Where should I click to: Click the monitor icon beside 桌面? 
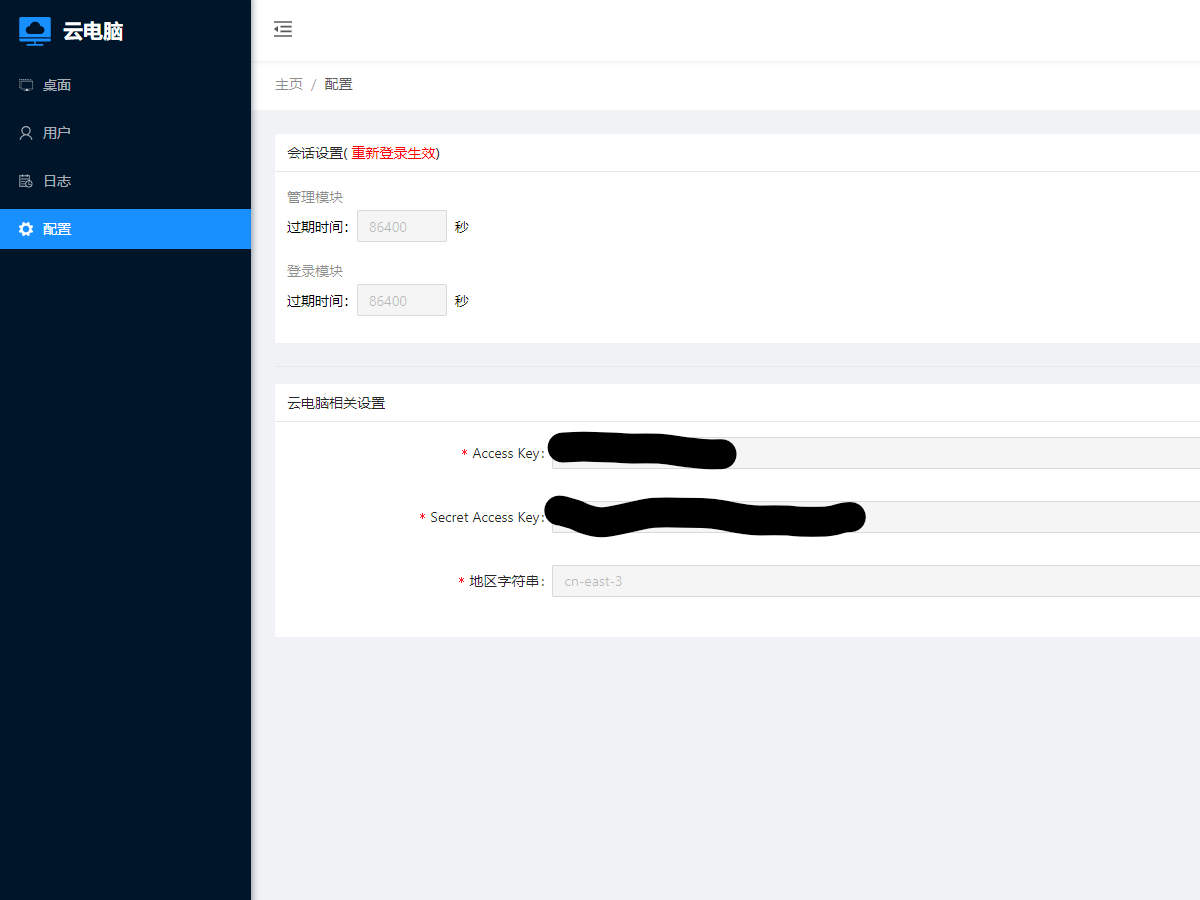pos(26,85)
